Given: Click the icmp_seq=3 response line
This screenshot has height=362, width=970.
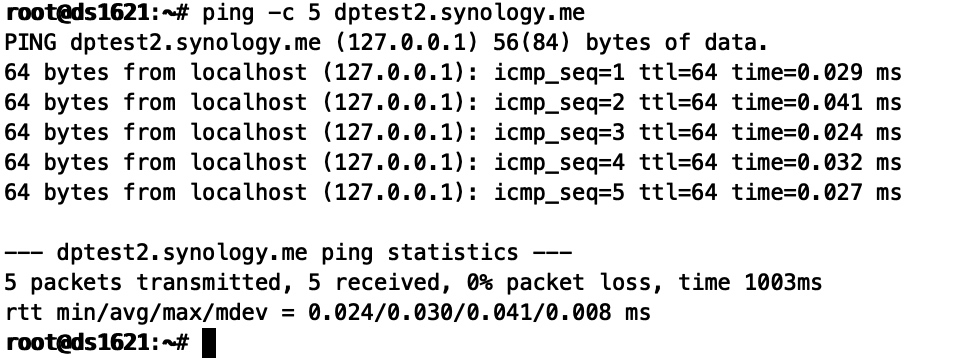Looking at the screenshot, I should tap(453, 132).
